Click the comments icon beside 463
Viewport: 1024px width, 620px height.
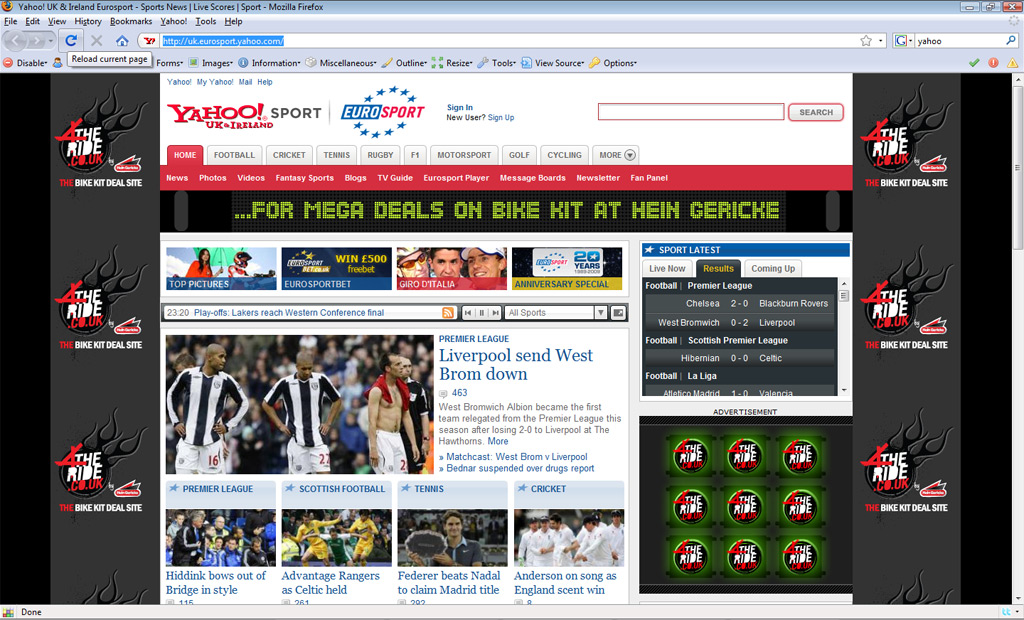tap(443, 393)
